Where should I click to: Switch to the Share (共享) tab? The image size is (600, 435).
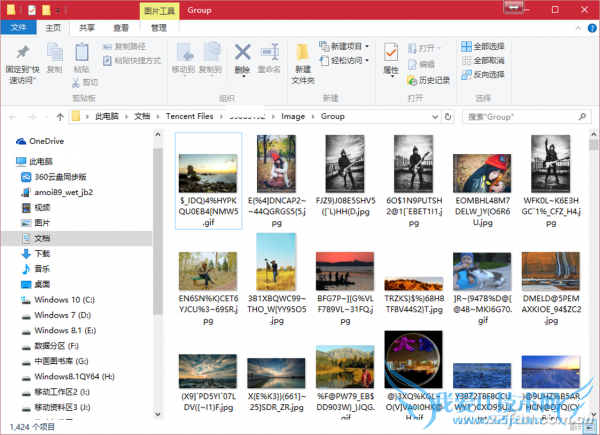pyautogui.click(x=87, y=28)
